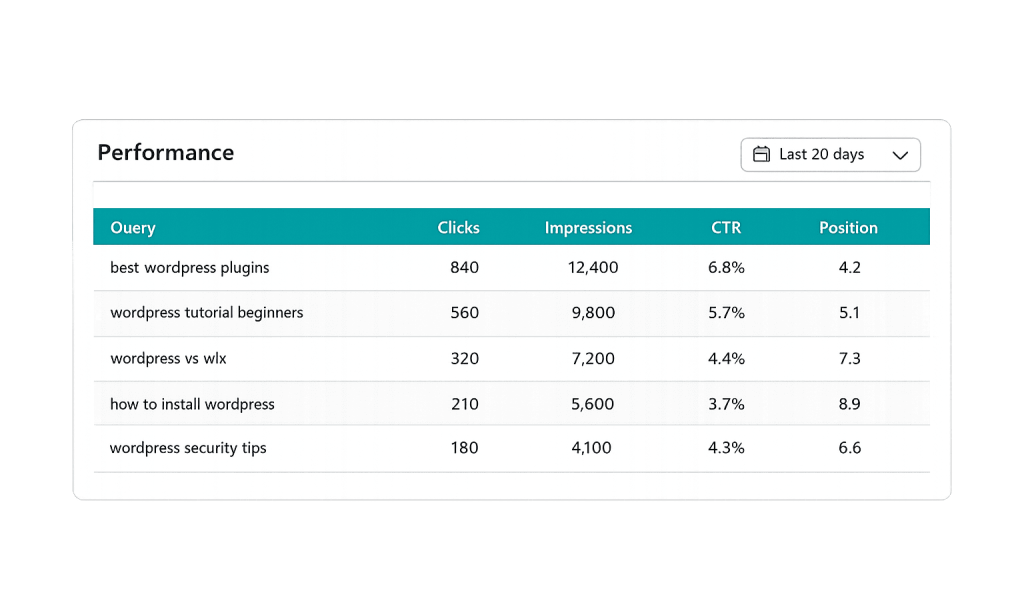Click the 5.1 position value
Image resolution: width=1024 pixels, height=615 pixels.
tap(850, 313)
